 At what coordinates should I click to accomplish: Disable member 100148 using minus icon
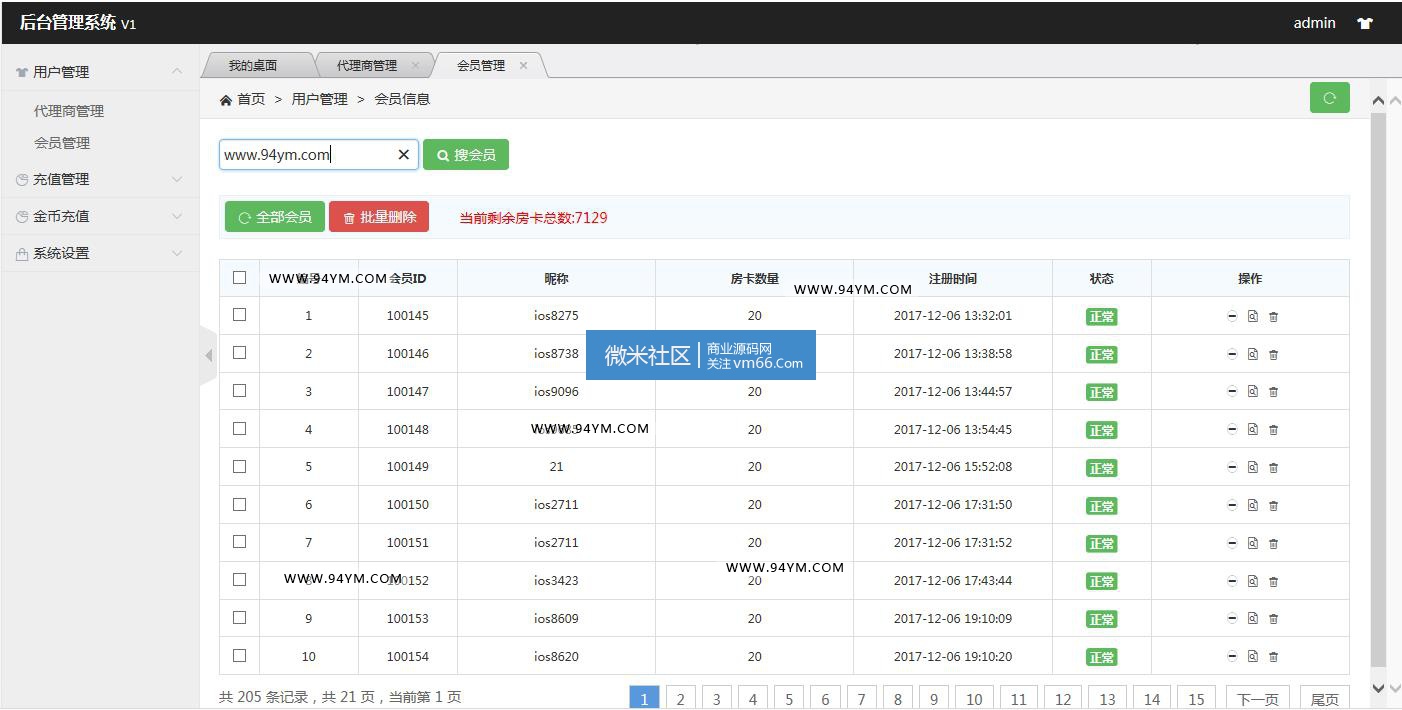click(x=1232, y=429)
